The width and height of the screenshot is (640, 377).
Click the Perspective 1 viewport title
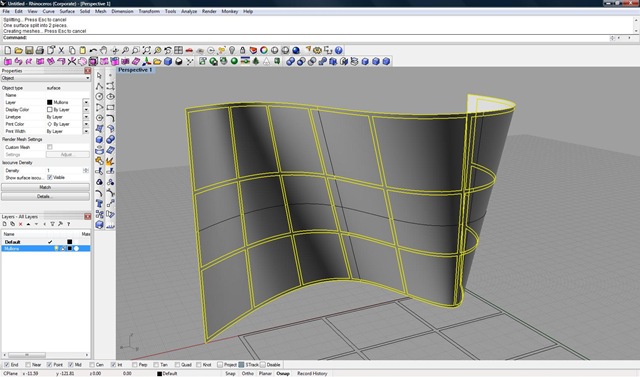tap(135, 70)
